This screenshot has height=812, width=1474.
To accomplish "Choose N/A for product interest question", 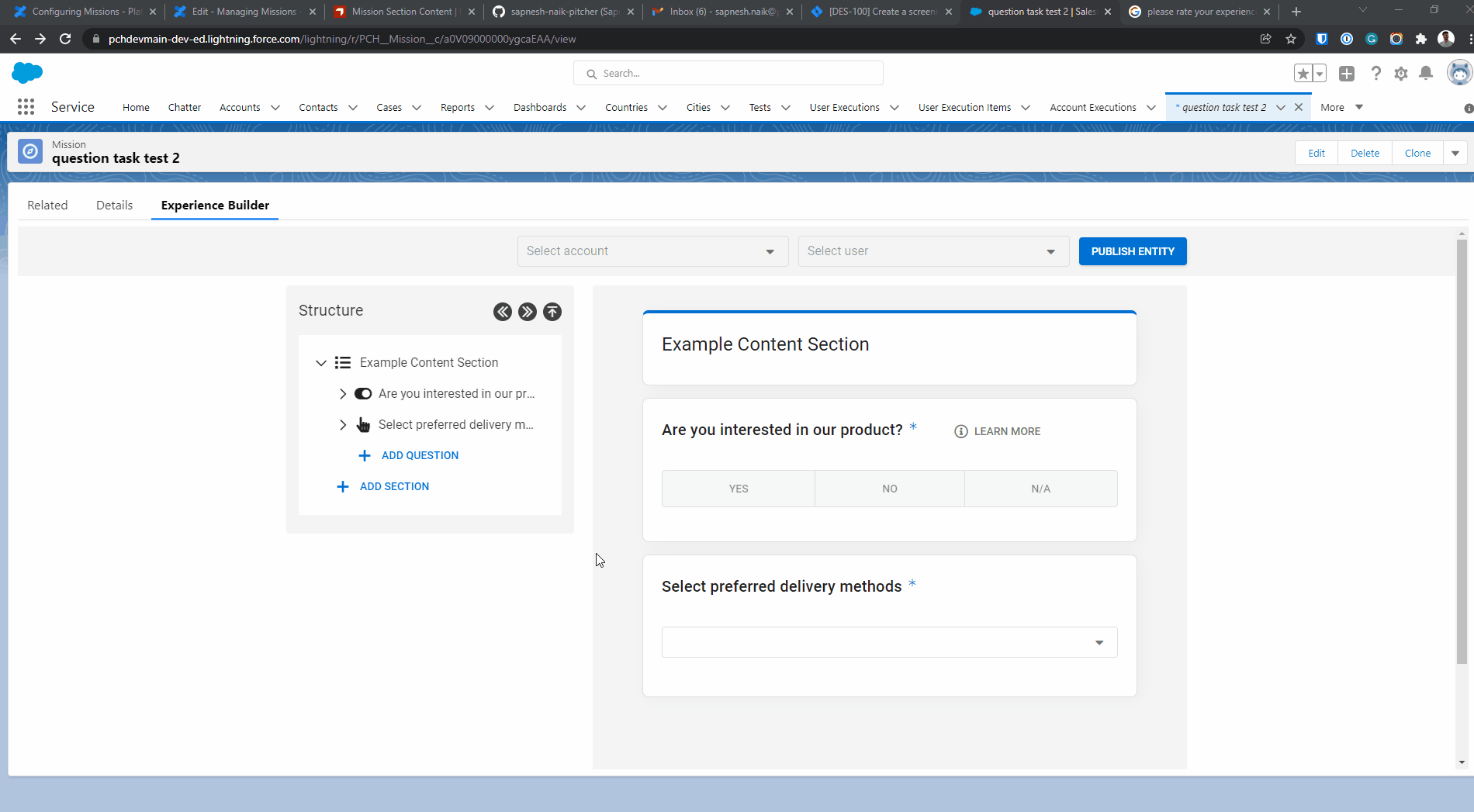I will click(x=1040, y=489).
